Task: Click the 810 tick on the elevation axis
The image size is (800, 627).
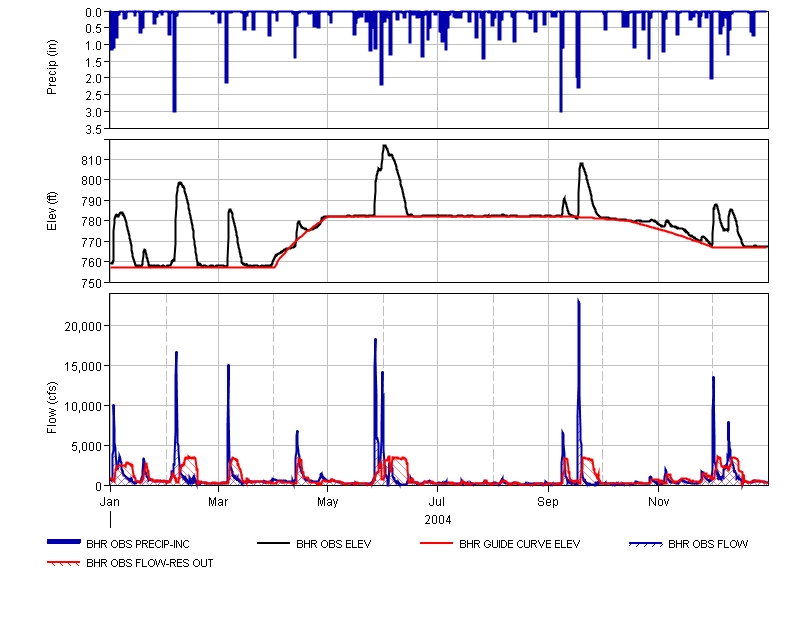Action: click(x=92, y=161)
